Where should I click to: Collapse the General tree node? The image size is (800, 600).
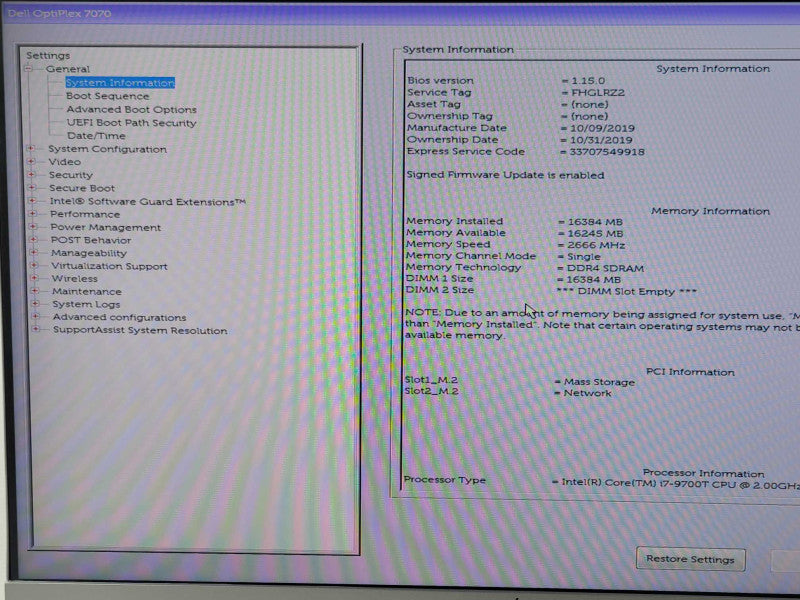tap(29, 69)
